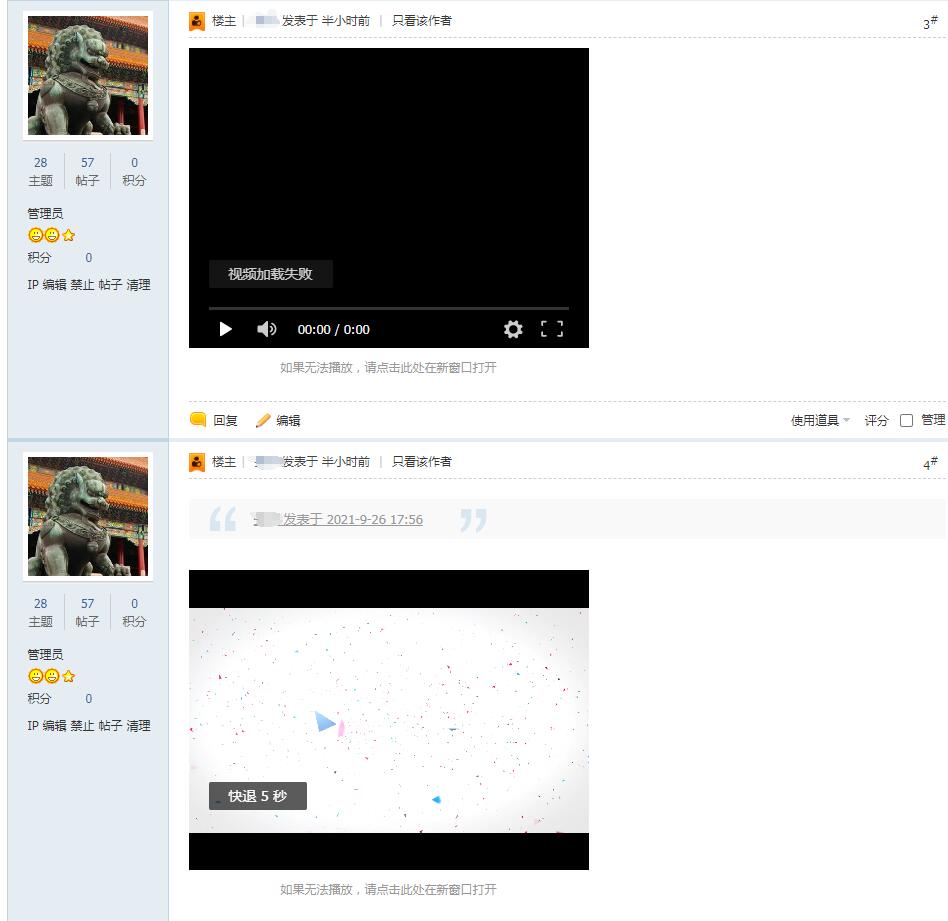The image size is (948, 921).
Task: Open 3# video in new window via 如果无法播放 link
Action: 388,368
